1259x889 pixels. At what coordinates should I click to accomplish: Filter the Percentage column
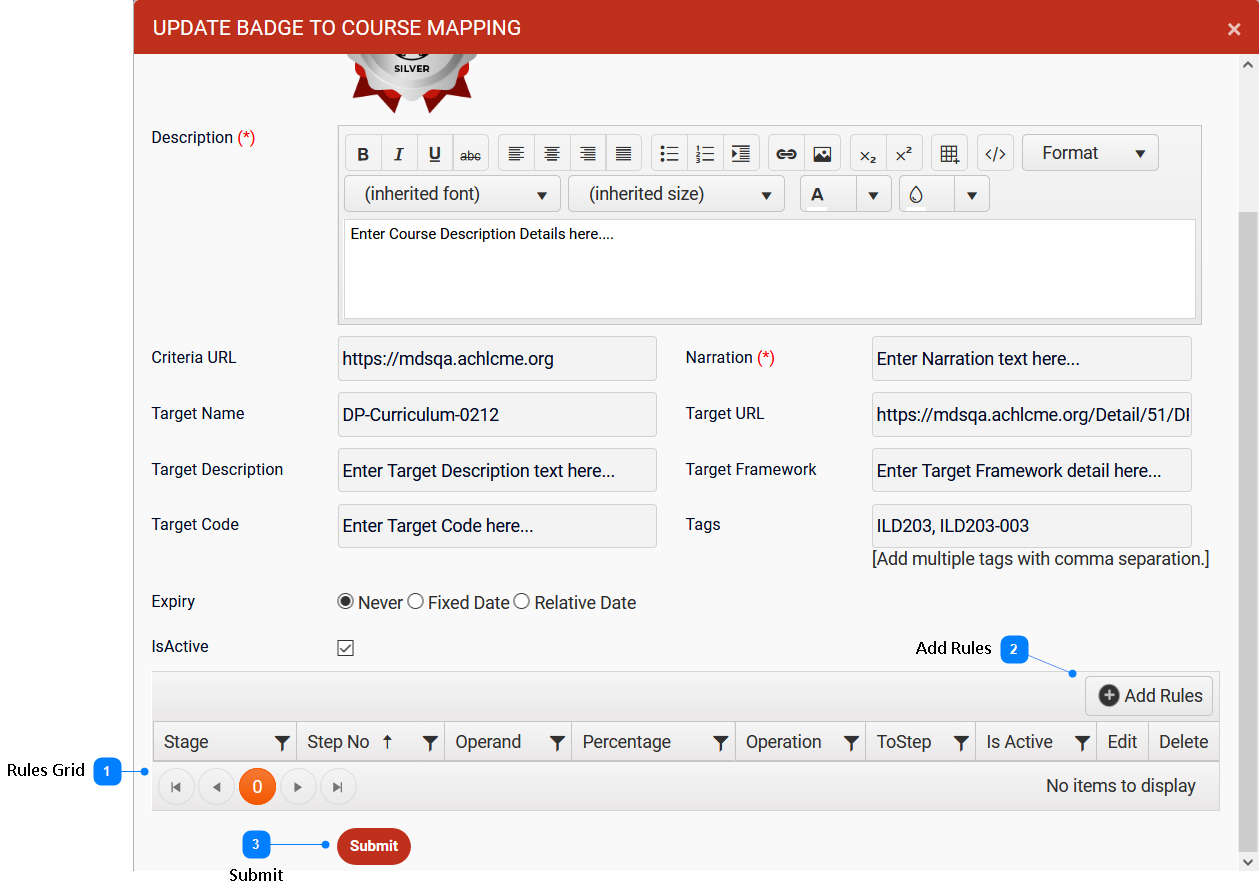tap(720, 743)
